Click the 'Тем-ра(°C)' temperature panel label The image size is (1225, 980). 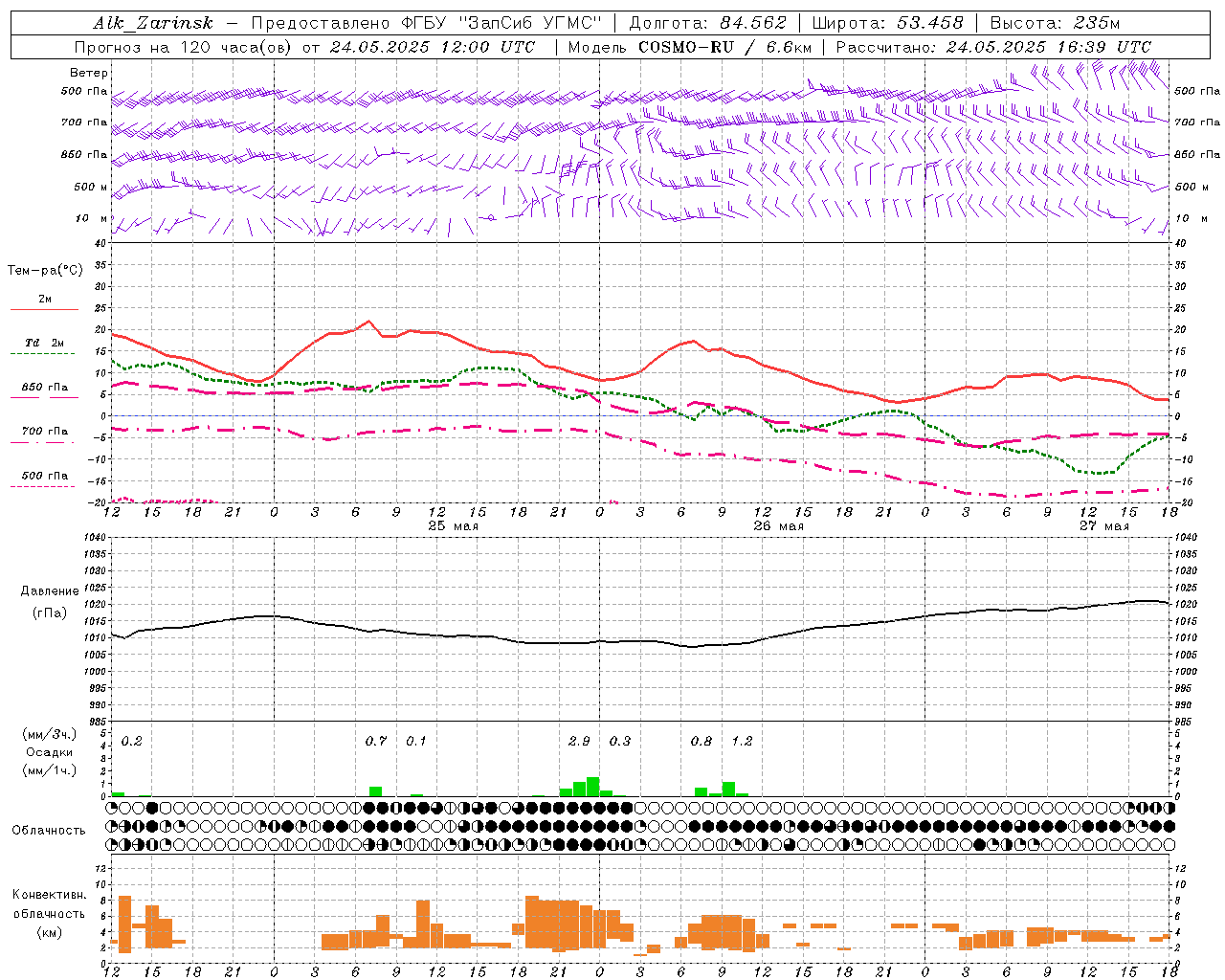[x=45, y=271]
